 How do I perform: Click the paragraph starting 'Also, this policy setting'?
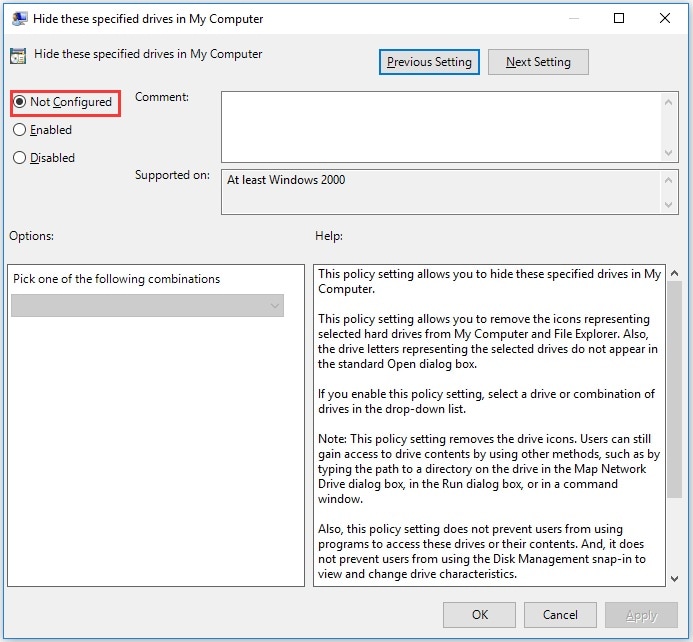coord(482,551)
